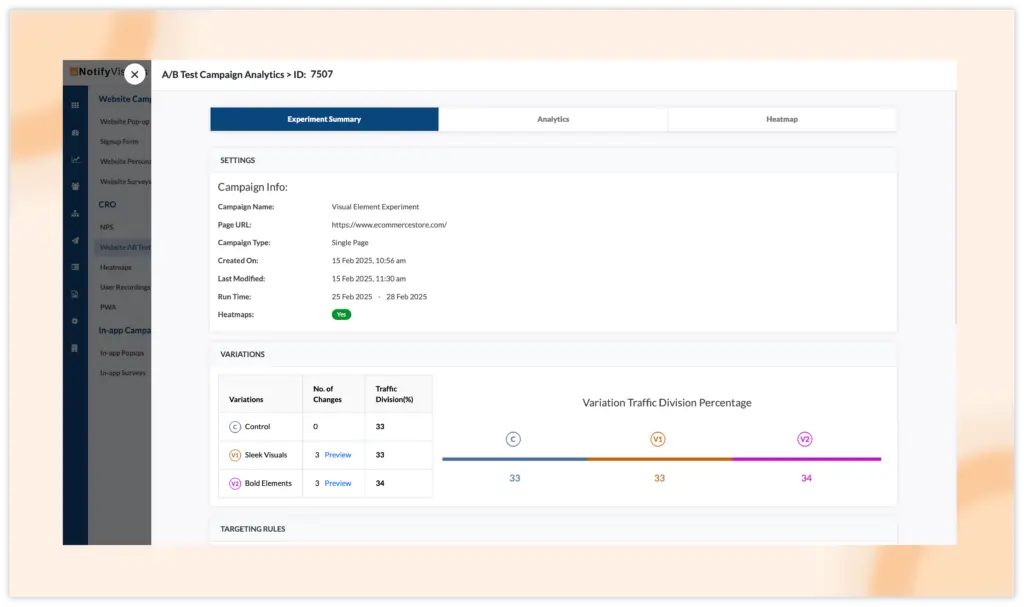Image resolution: width=1024 pixels, height=607 pixels.
Task: Open the paper plane campaigns icon
Action: point(75,240)
